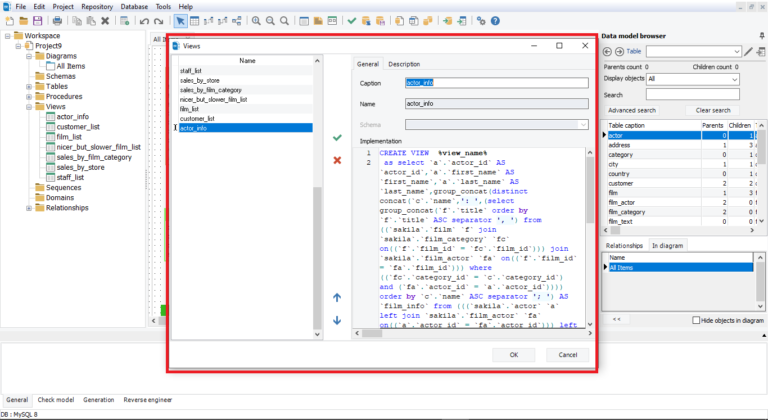This screenshot has width=768, height=420.
Task: Click the Print icon in main toolbar
Action: [x=57, y=20]
